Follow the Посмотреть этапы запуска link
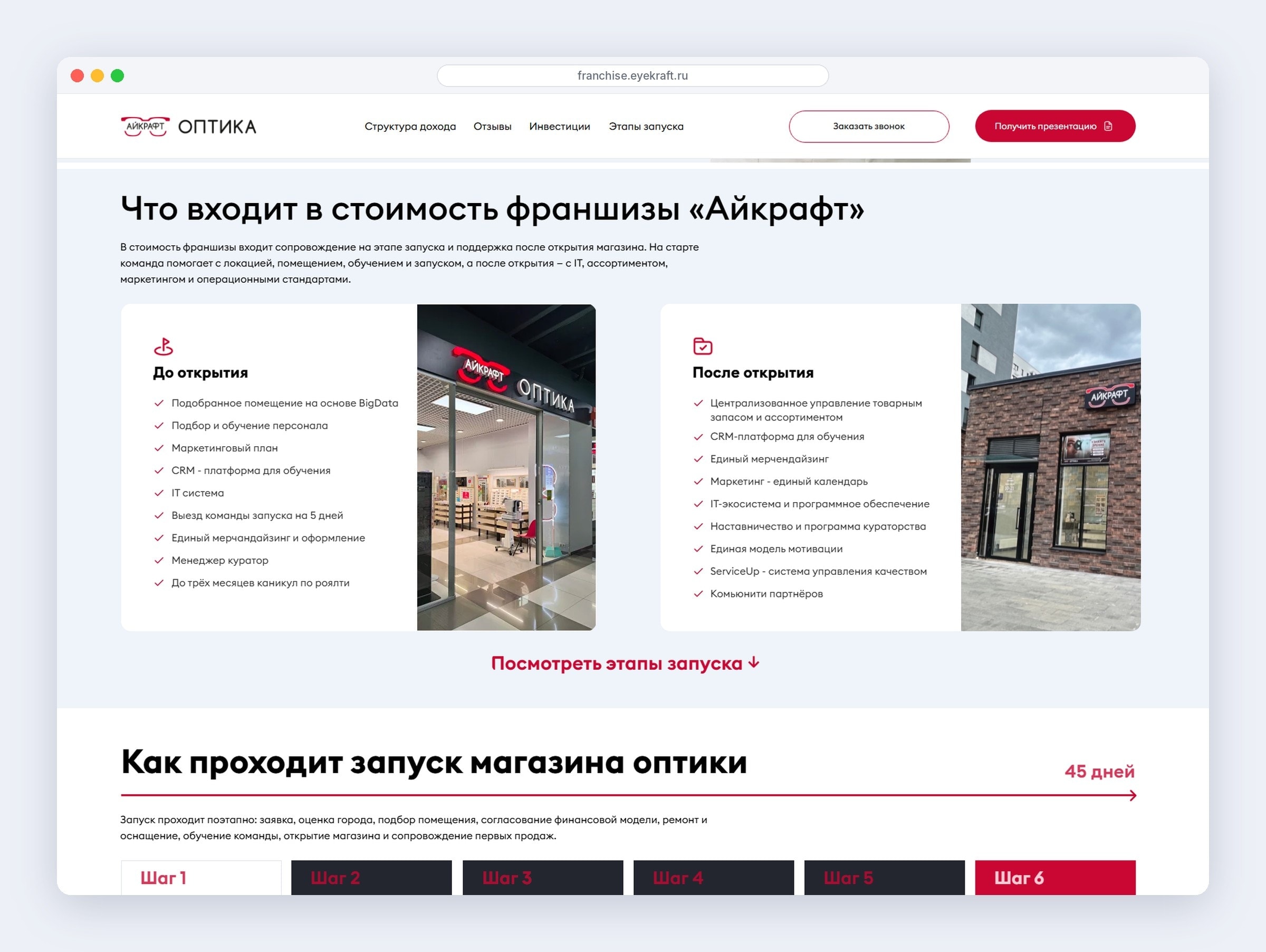 (x=625, y=663)
